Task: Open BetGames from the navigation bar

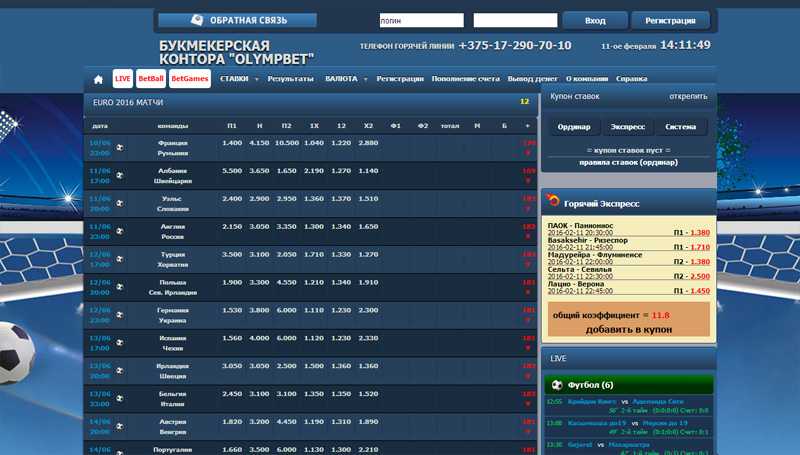Action: (x=190, y=79)
